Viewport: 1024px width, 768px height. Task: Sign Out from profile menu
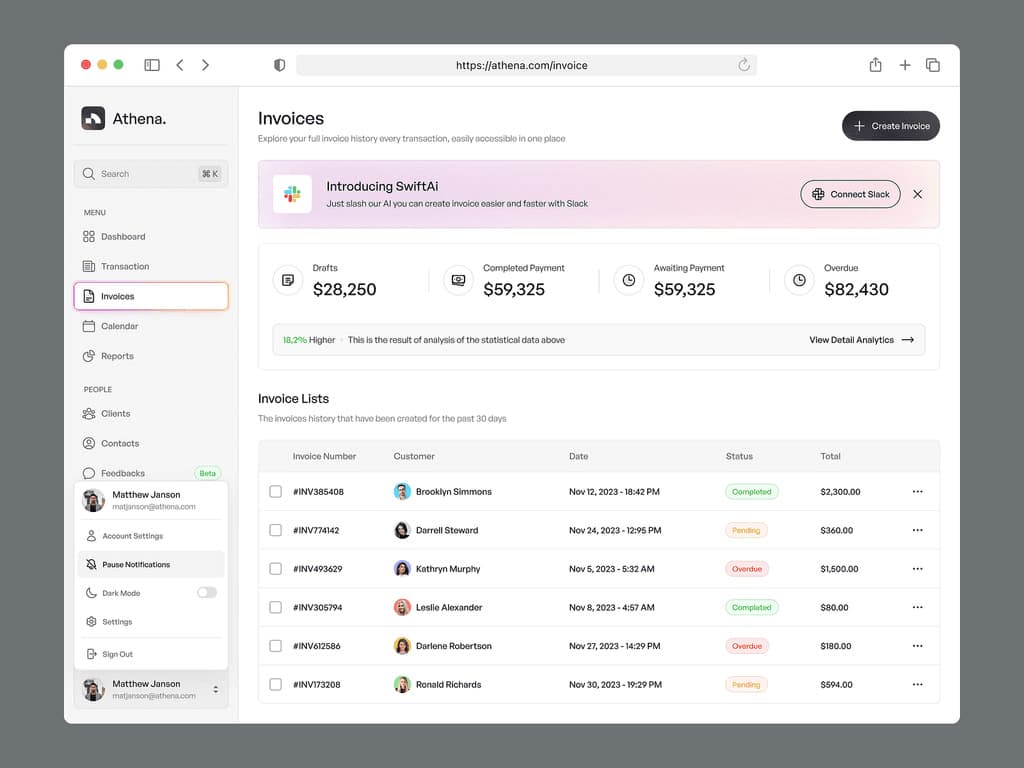[151, 654]
